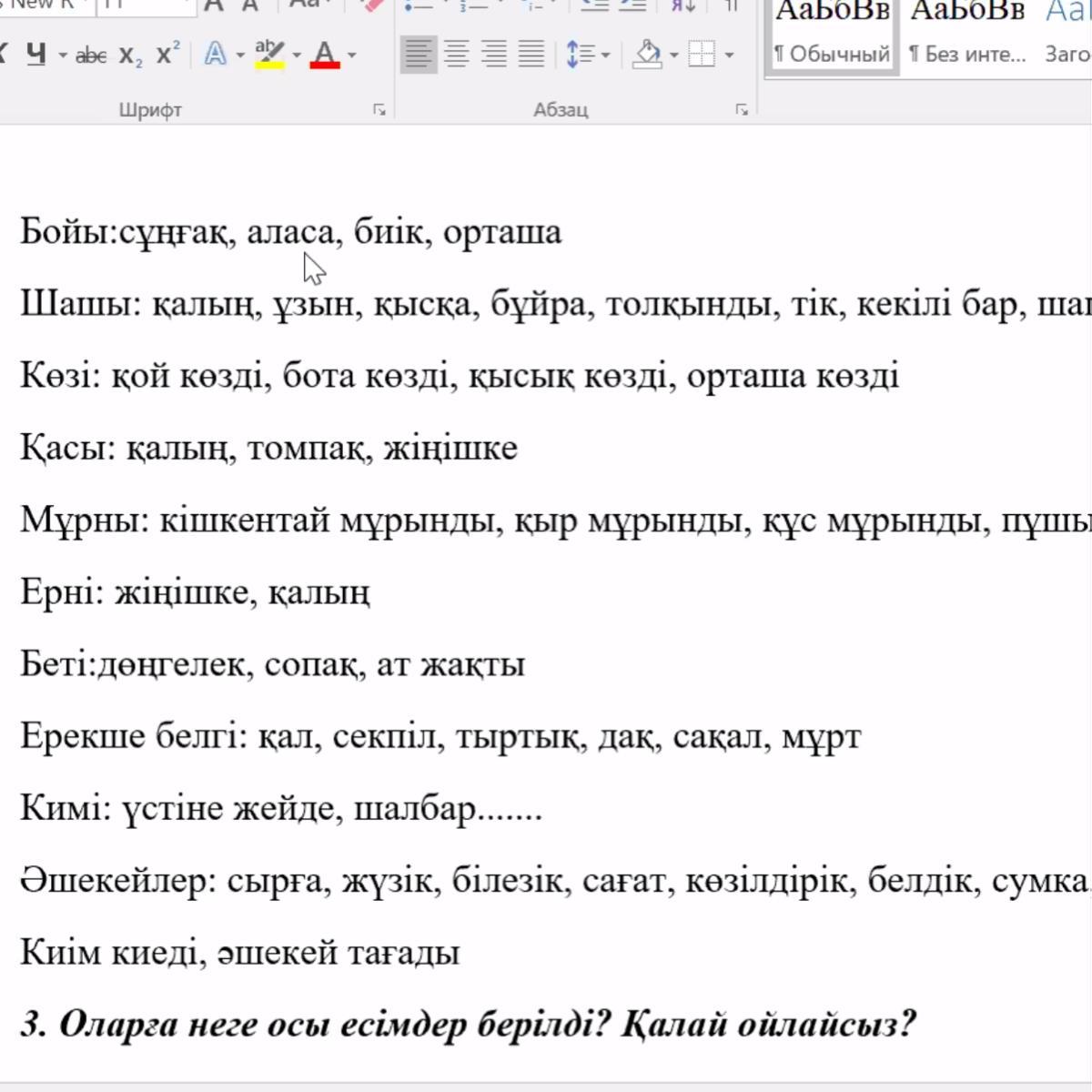This screenshot has height=1092, width=1092.
Task: Apply the Без инте... style
Action: pyautogui.click(x=967, y=35)
